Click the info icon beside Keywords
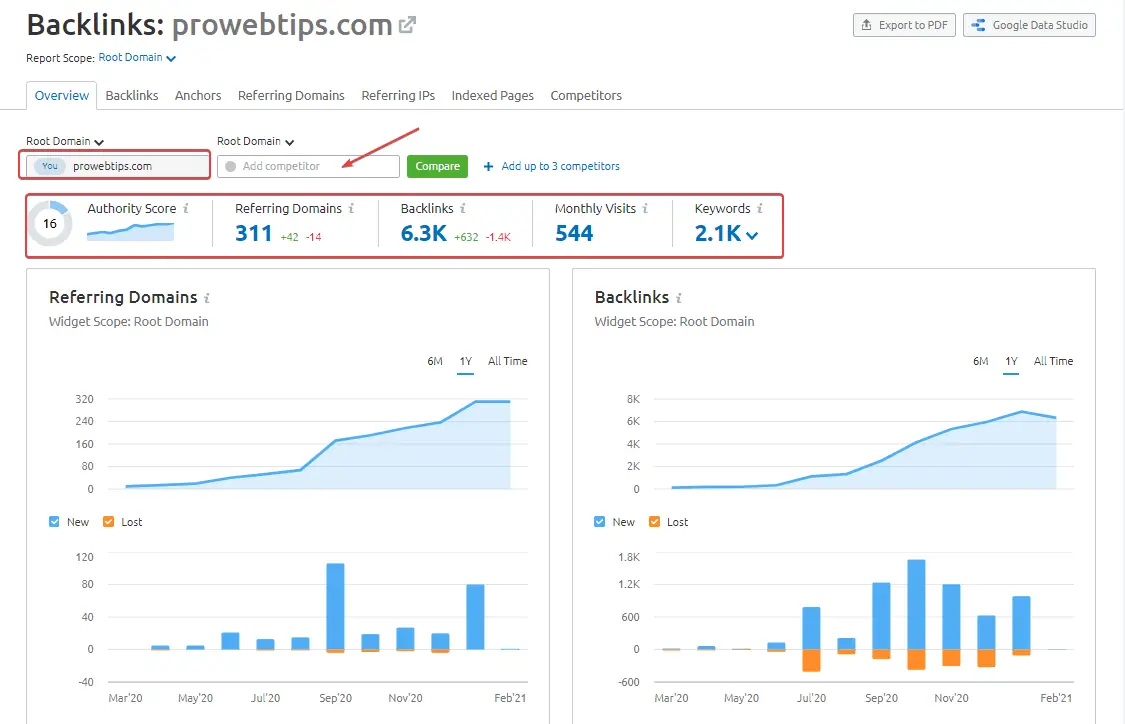This screenshot has height=724, width=1125. (760, 208)
